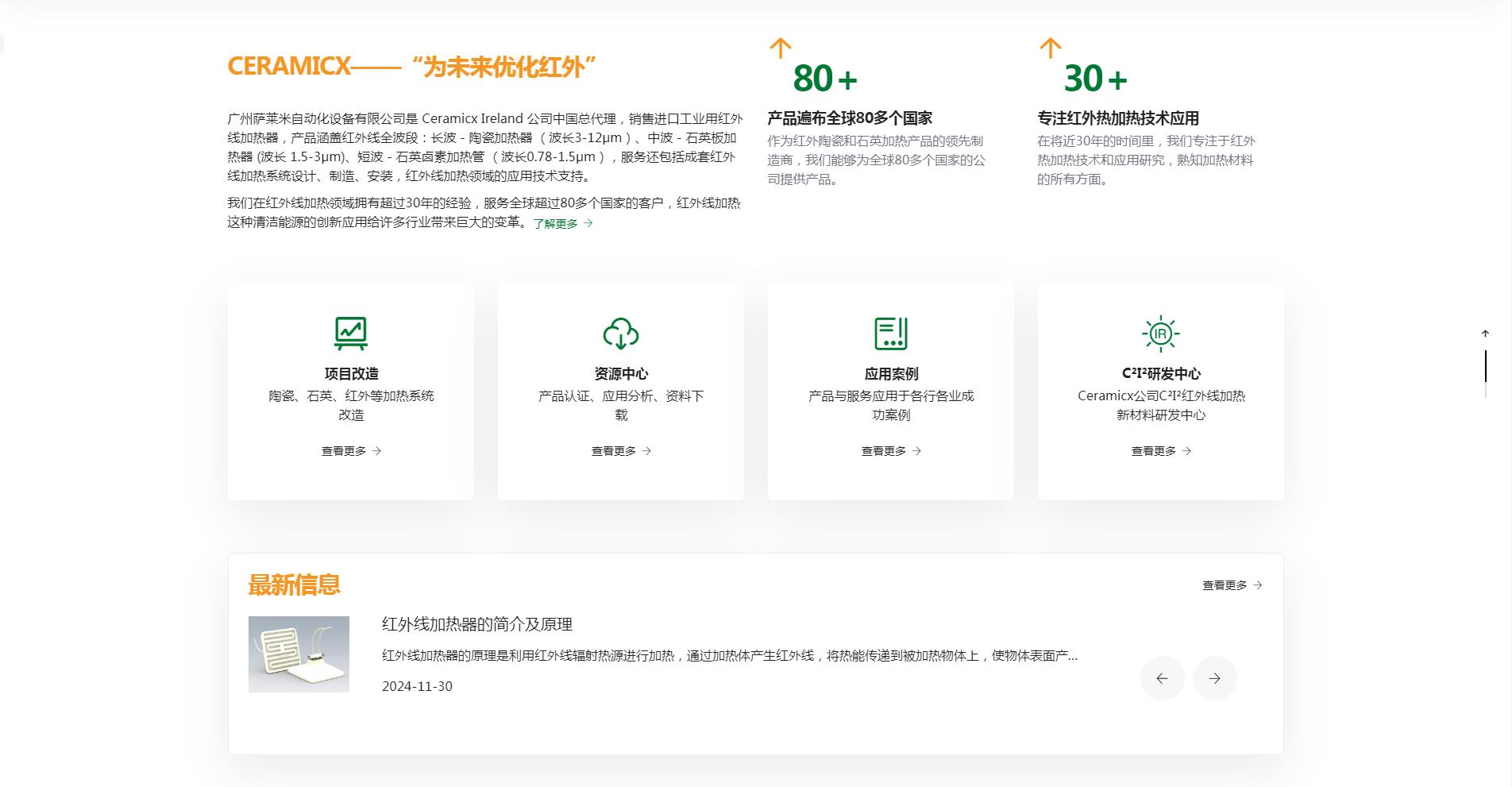1512x787 pixels.
Task: Click the 30+ statistic number
Action: [1096, 79]
